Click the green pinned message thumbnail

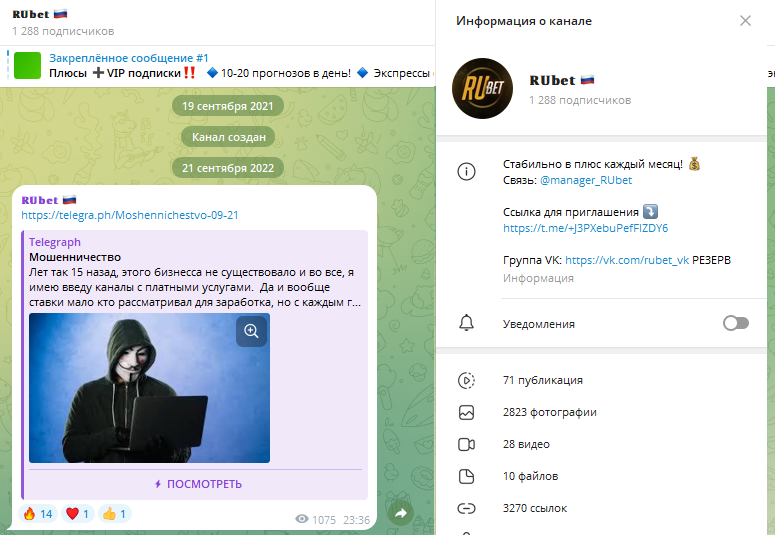point(27,66)
